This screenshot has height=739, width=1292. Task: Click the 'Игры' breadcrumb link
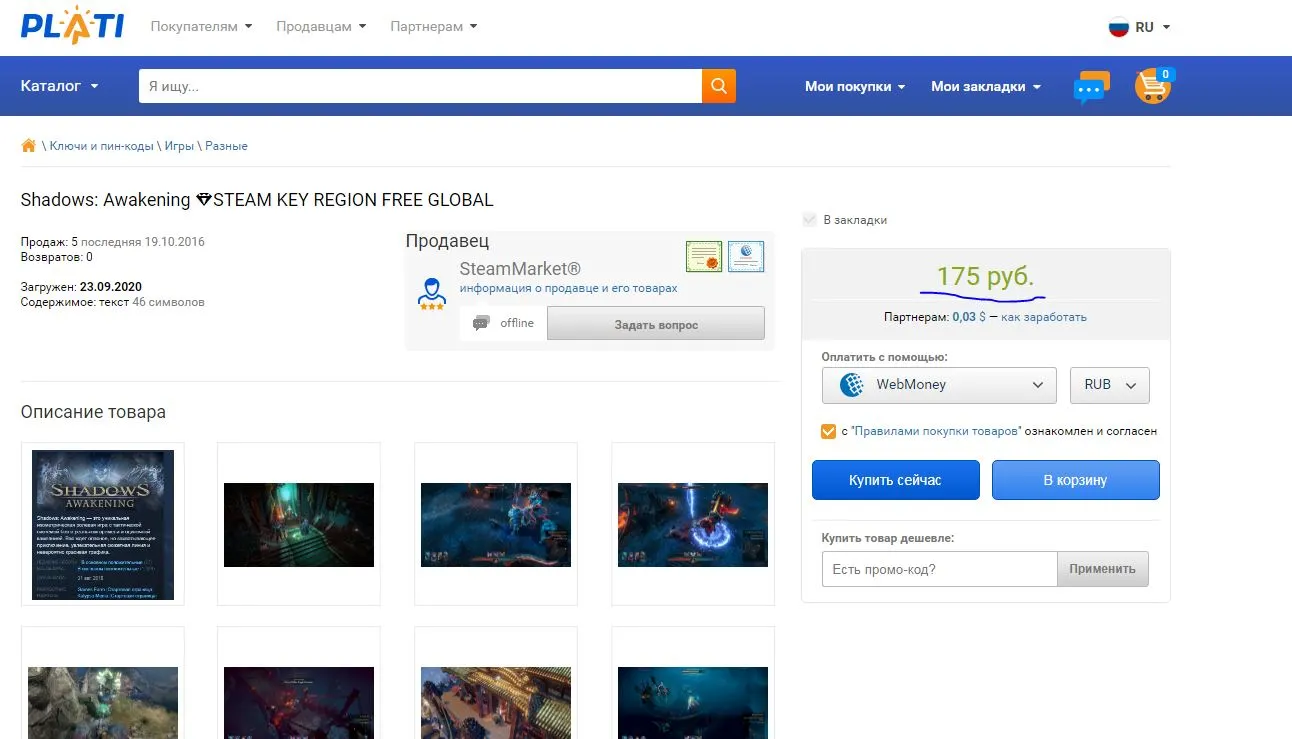(179, 146)
